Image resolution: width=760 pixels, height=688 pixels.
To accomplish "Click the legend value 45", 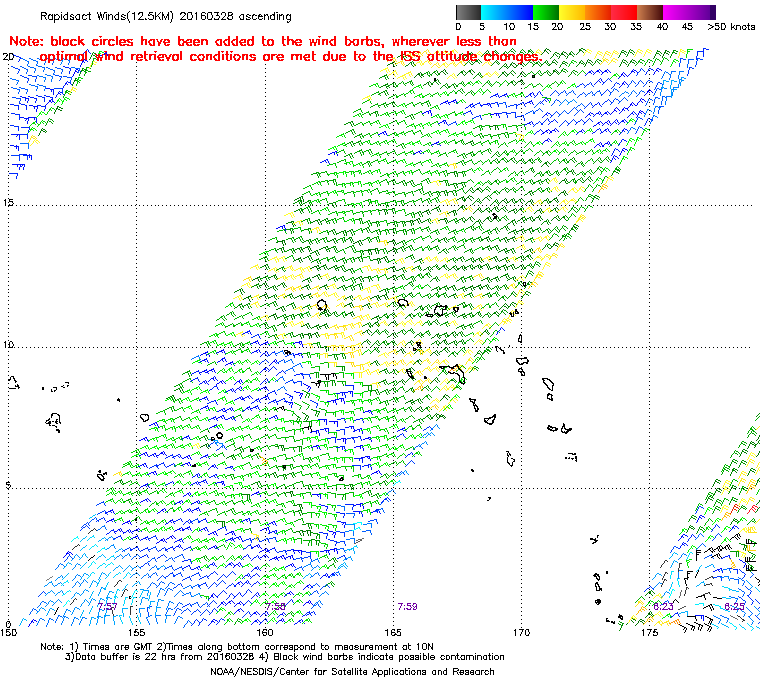I will [x=687, y=27].
